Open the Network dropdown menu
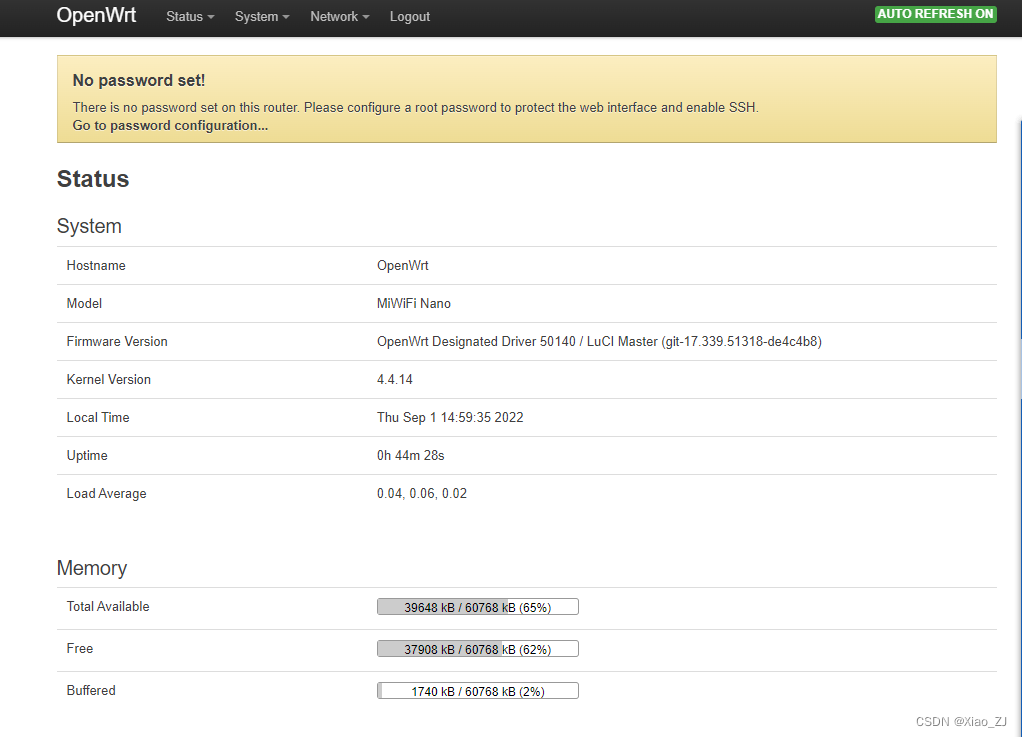1022x737 pixels. [340, 16]
